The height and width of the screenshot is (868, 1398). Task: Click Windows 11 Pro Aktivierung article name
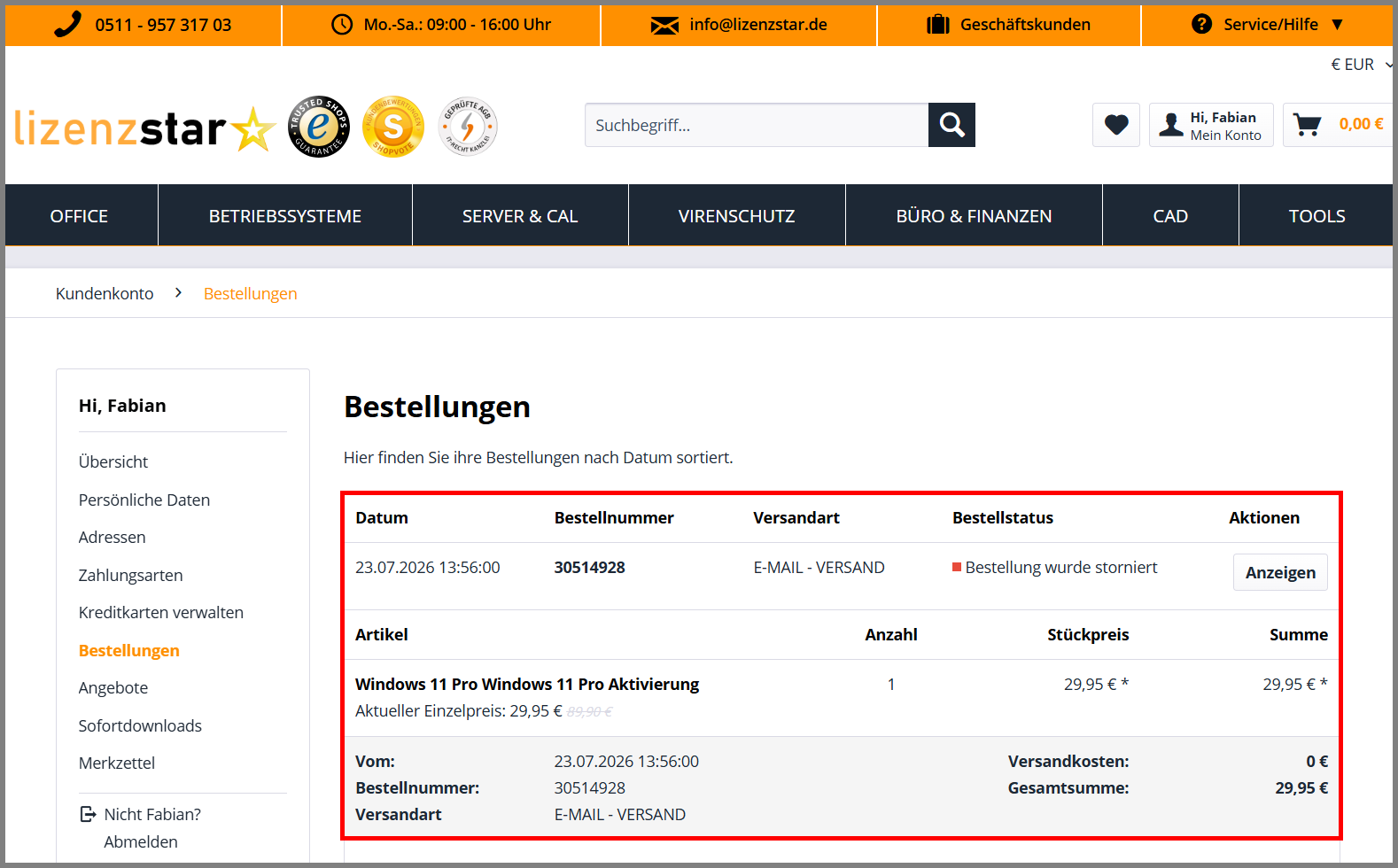pos(527,684)
